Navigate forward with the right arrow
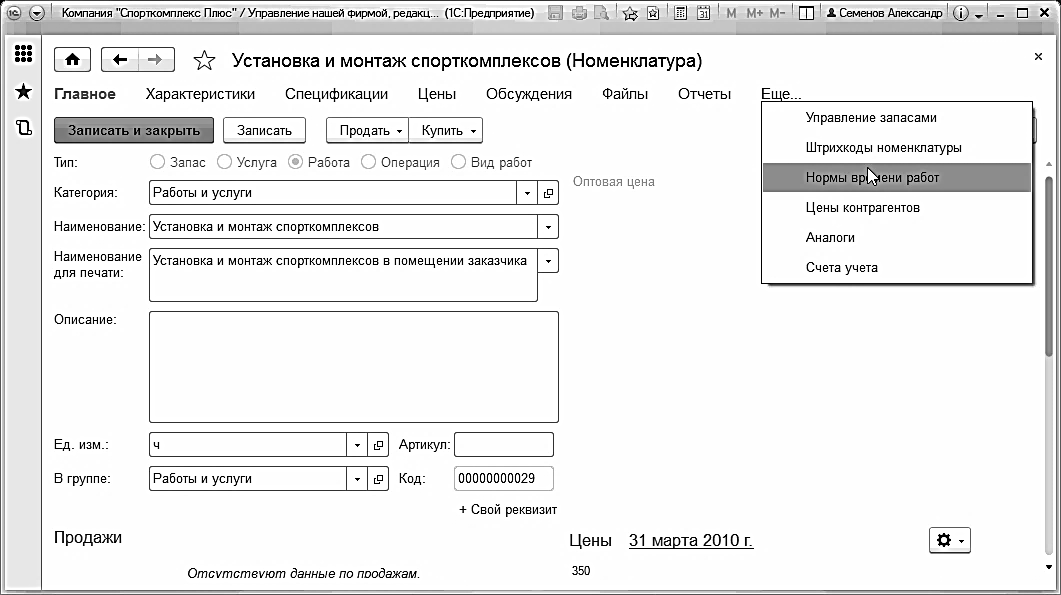This screenshot has width=1061, height=595. (x=156, y=60)
